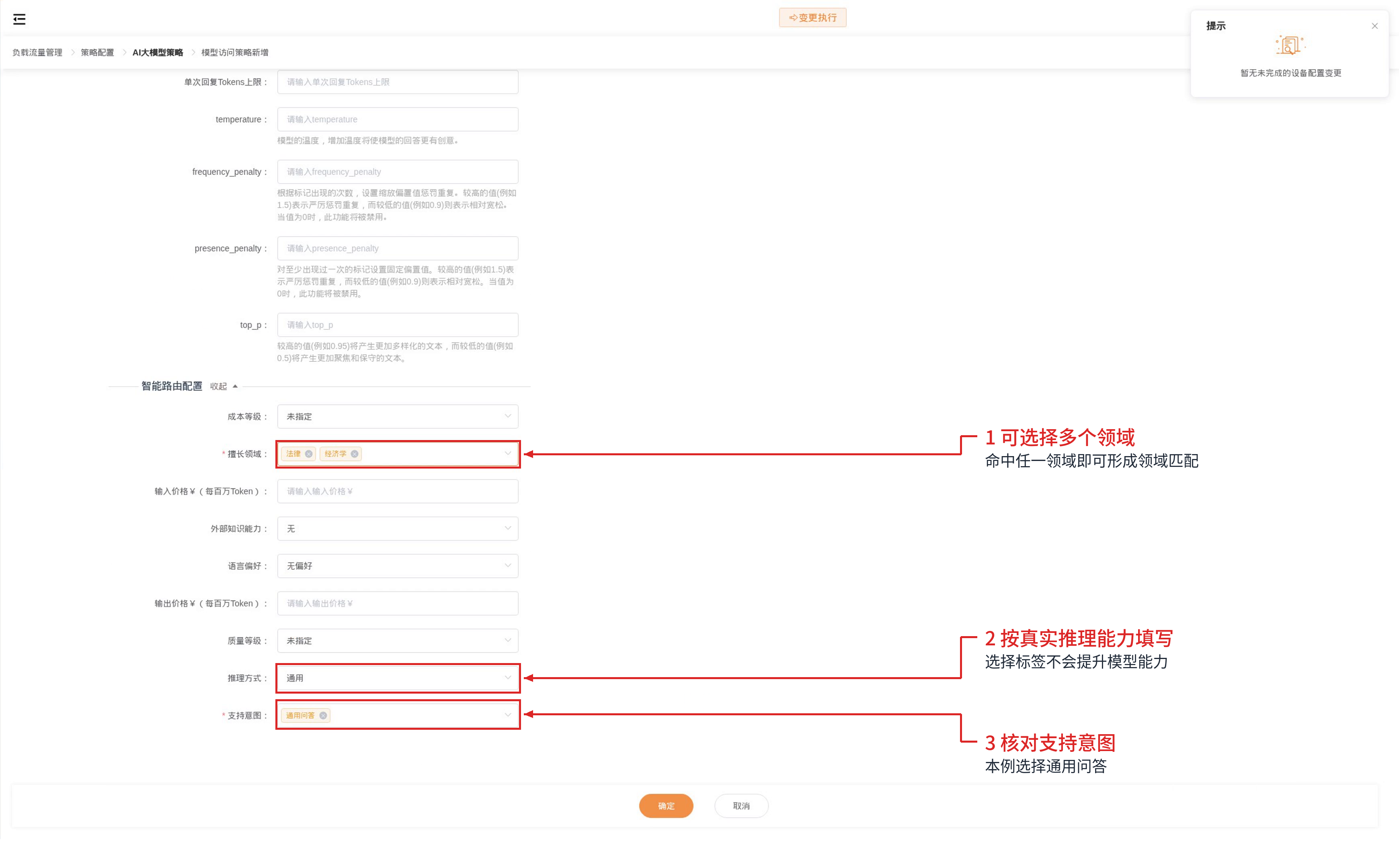The image size is (1399, 868).
Task: Open the 擅长领域 multi-select dropdown
Action: 398,454
